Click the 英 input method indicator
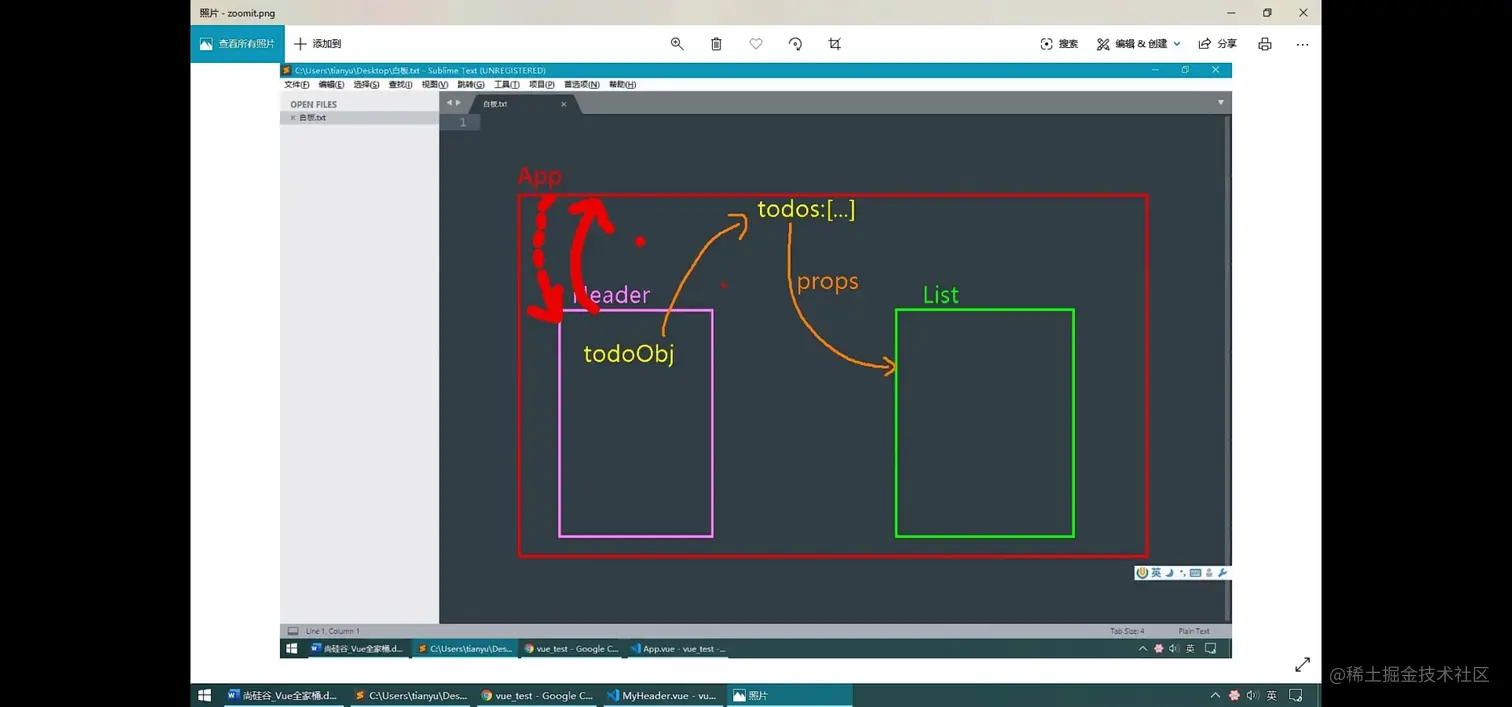Viewport: 1512px width, 707px height. [x=1272, y=695]
